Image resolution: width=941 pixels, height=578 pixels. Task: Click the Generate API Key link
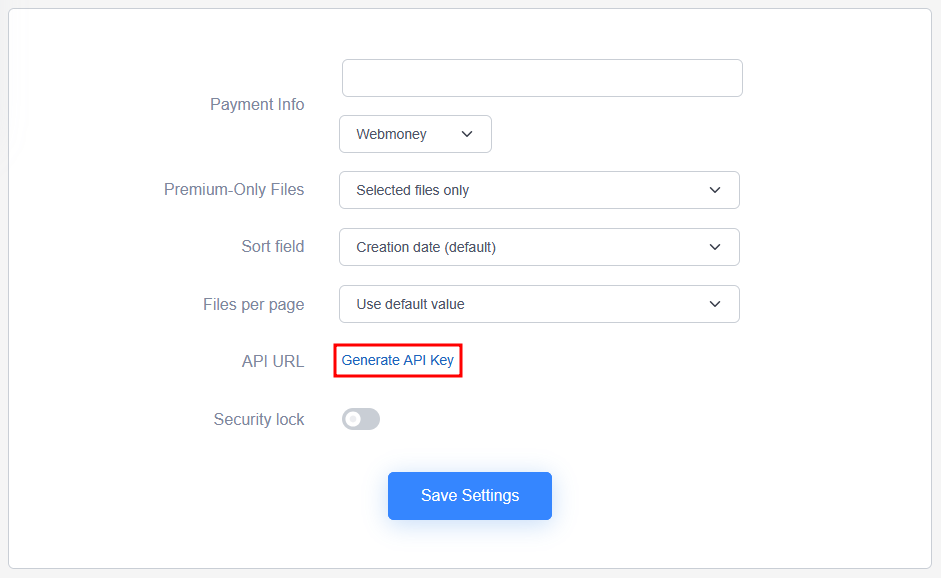tap(397, 360)
